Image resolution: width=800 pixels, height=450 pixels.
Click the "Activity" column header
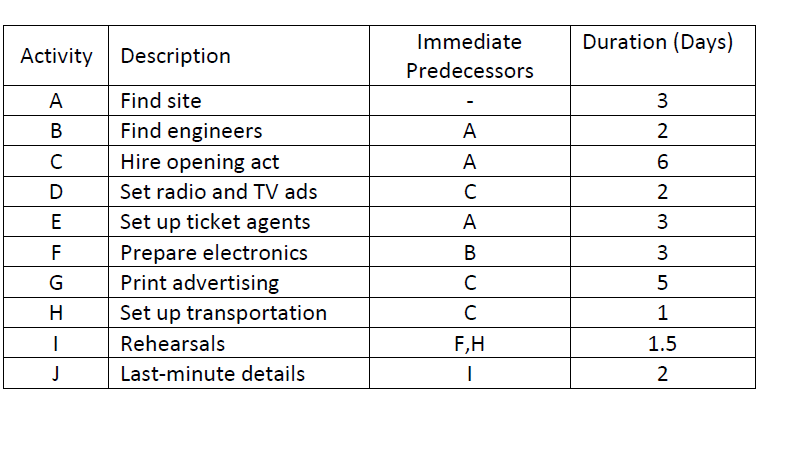click(x=56, y=56)
